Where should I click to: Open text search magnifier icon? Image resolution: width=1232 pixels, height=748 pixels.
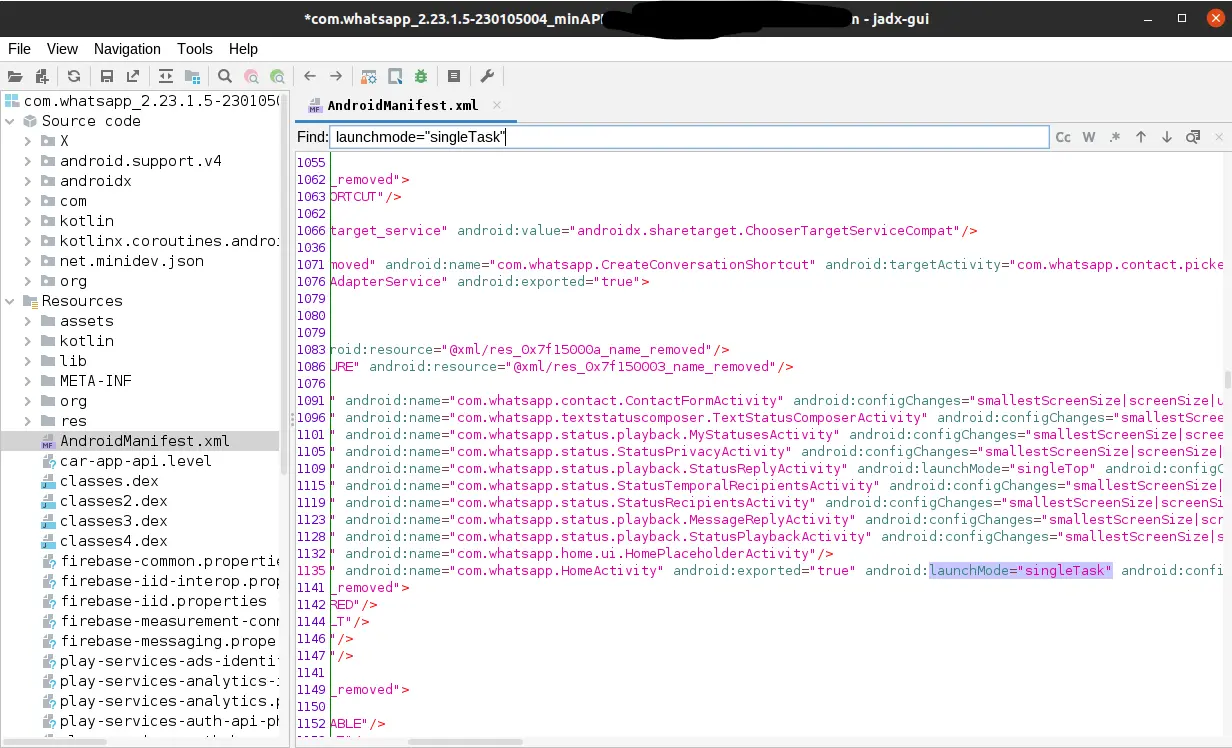[225, 76]
